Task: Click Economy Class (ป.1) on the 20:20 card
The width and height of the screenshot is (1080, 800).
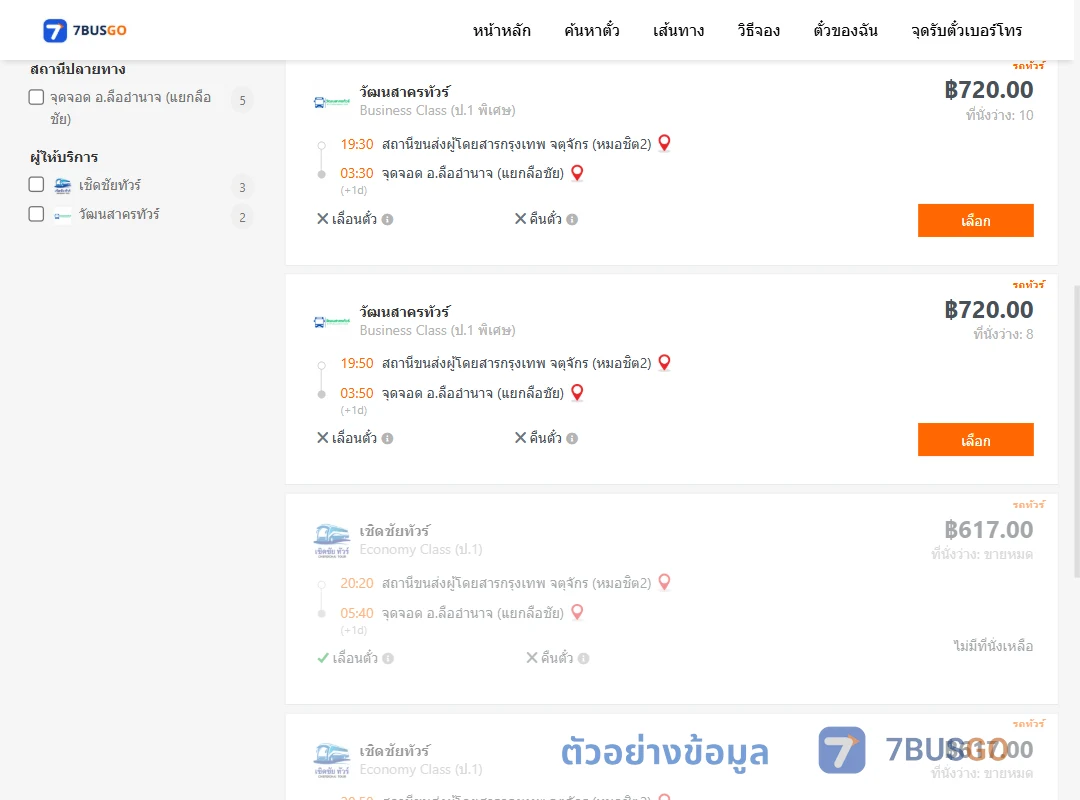Action: tap(421, 550)
